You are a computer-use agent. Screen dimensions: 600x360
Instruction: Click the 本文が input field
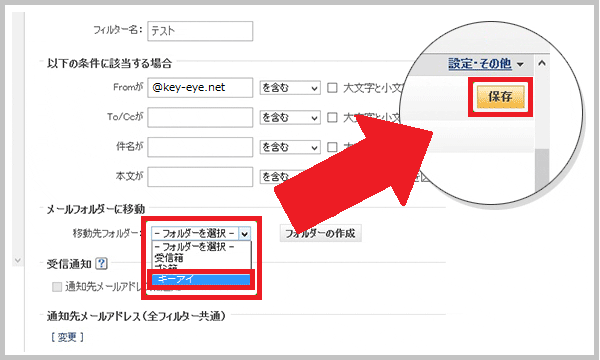pos(200,177)
